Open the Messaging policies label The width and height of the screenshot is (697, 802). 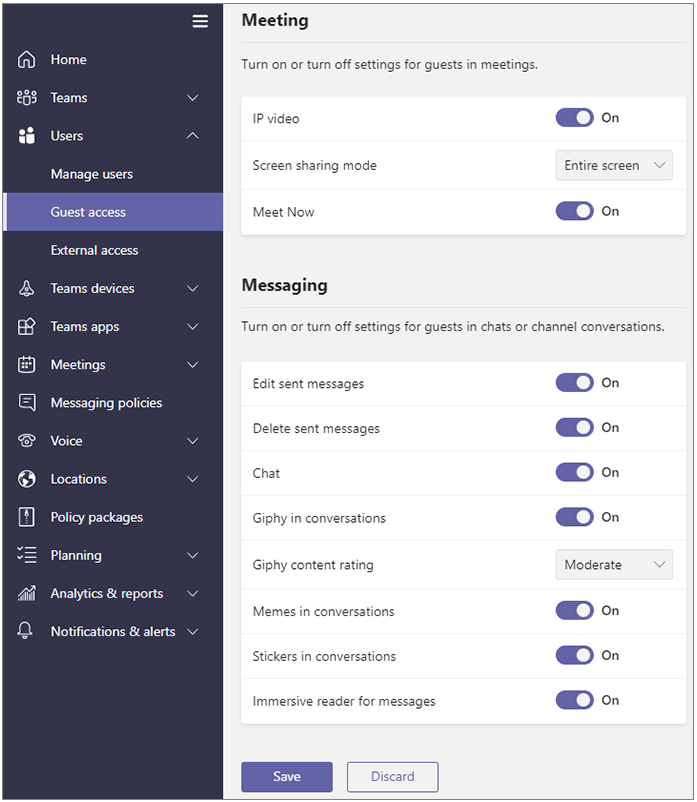tap(106, 403)
